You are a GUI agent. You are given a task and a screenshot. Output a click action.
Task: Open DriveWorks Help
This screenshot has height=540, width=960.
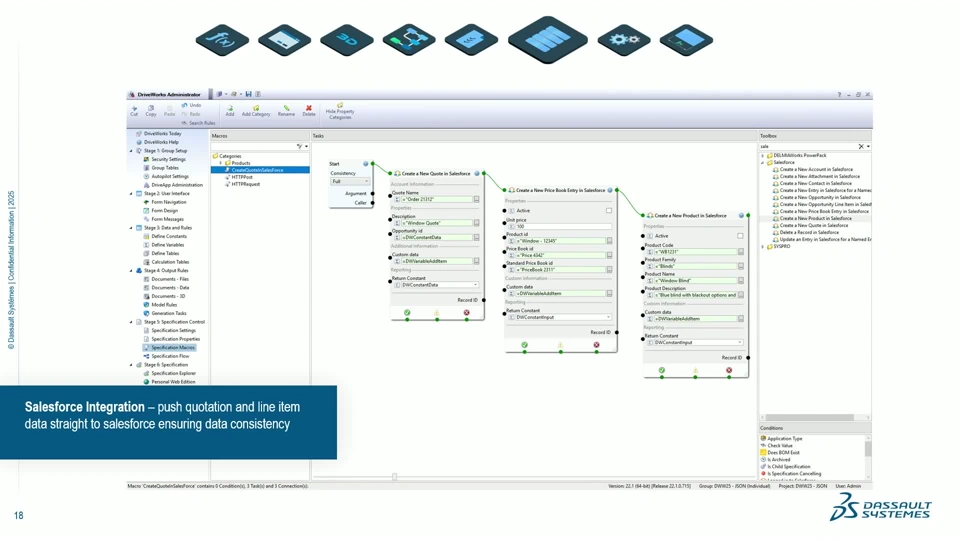click(161, 142)
